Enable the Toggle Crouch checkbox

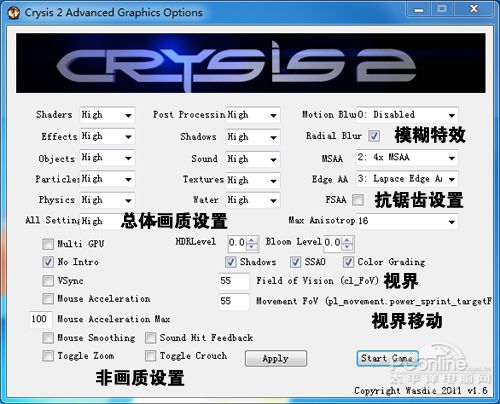(x=150, y=356)
